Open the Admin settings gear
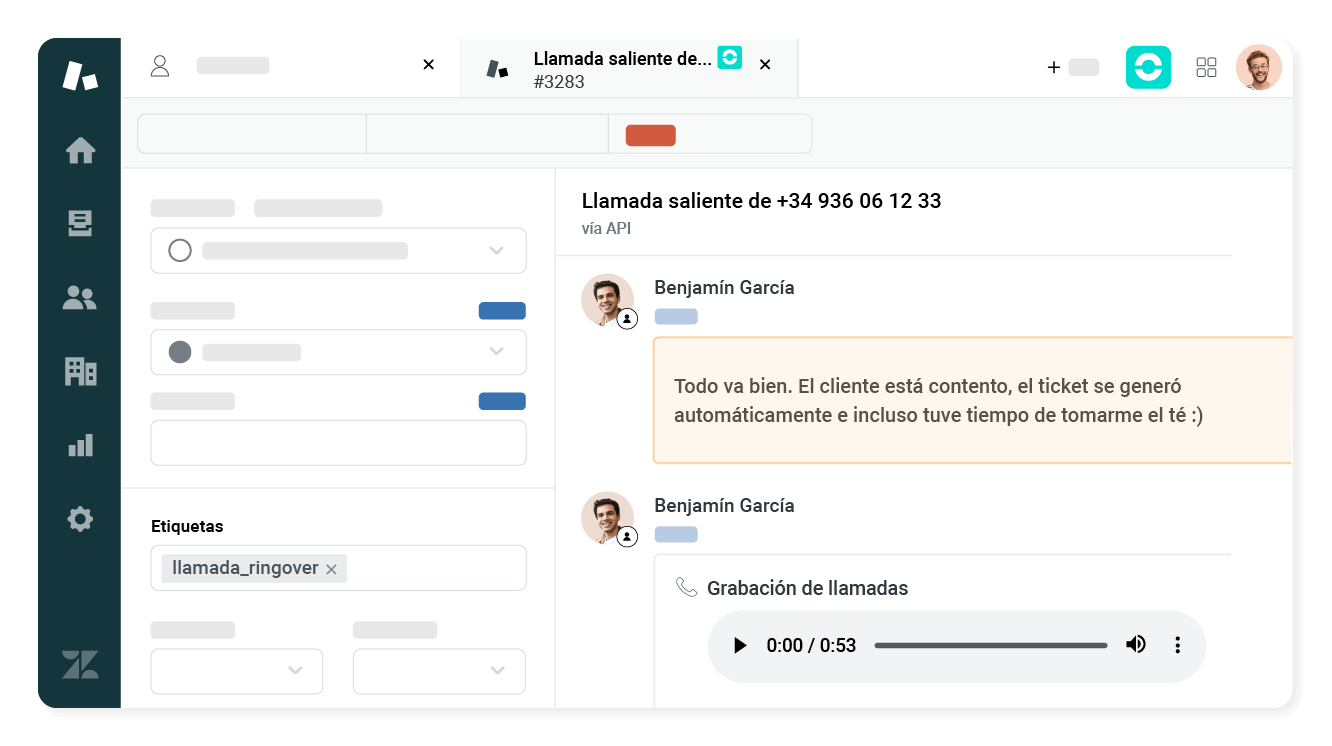The width and height of the screenshot is (1332, 746). (x=80, y=518)
